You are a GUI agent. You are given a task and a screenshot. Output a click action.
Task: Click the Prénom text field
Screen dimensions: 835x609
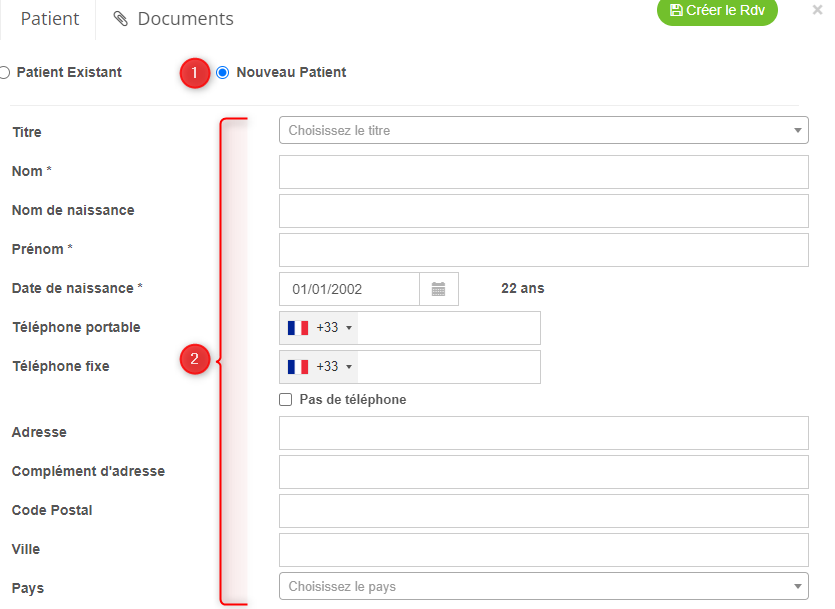coord(543,250)
